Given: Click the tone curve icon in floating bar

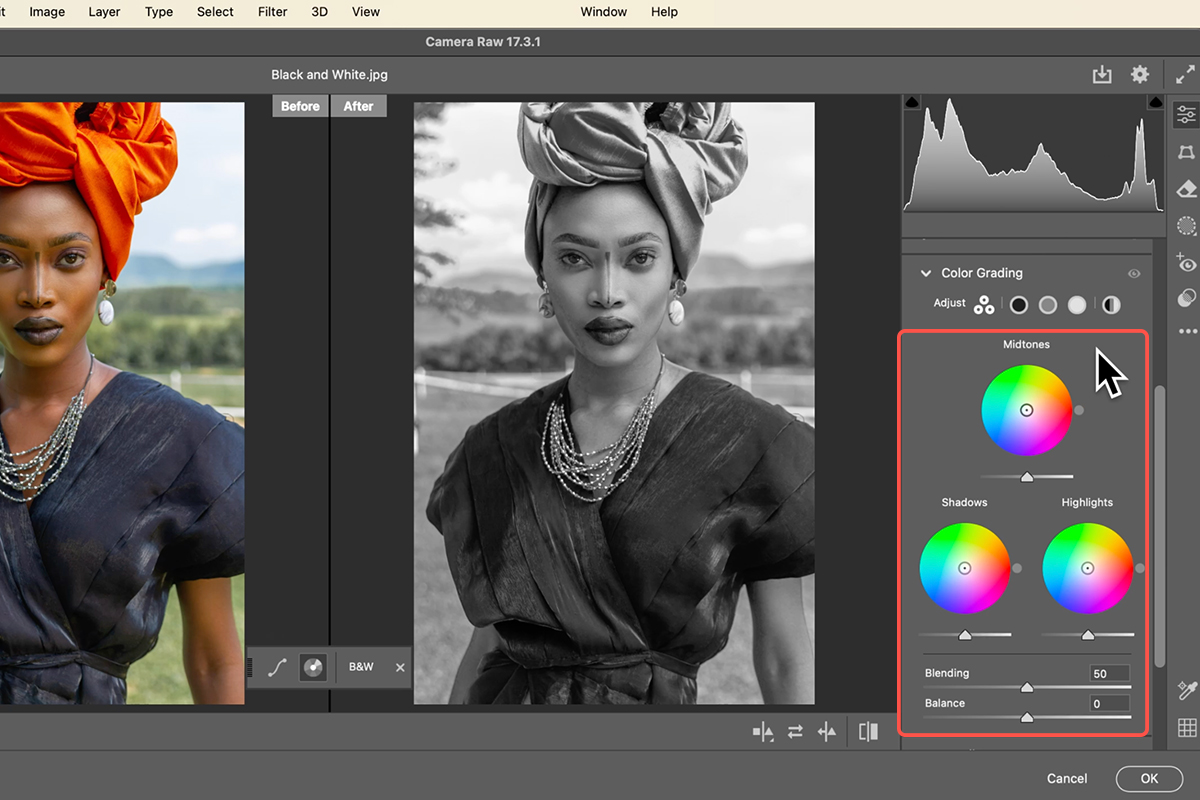Looking at the screenshot, I should pos(276,667).
